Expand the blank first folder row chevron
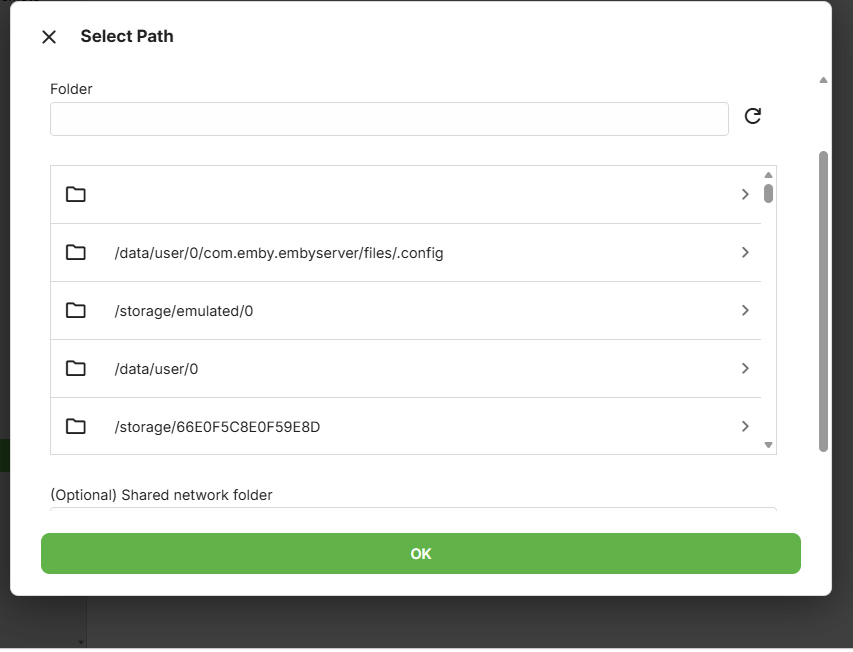853x652 pixels. pos(745,194)
